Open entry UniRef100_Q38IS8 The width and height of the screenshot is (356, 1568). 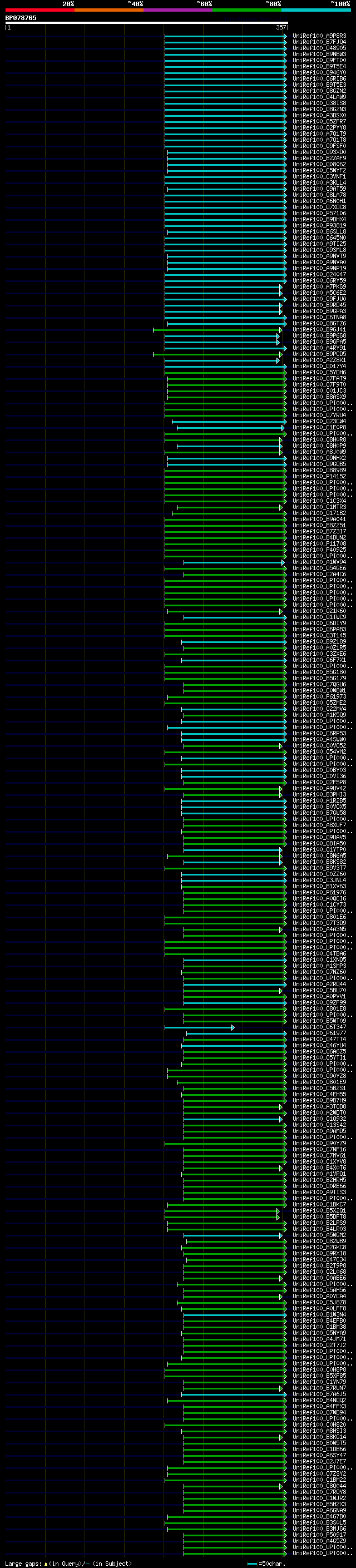coord(319,103)
